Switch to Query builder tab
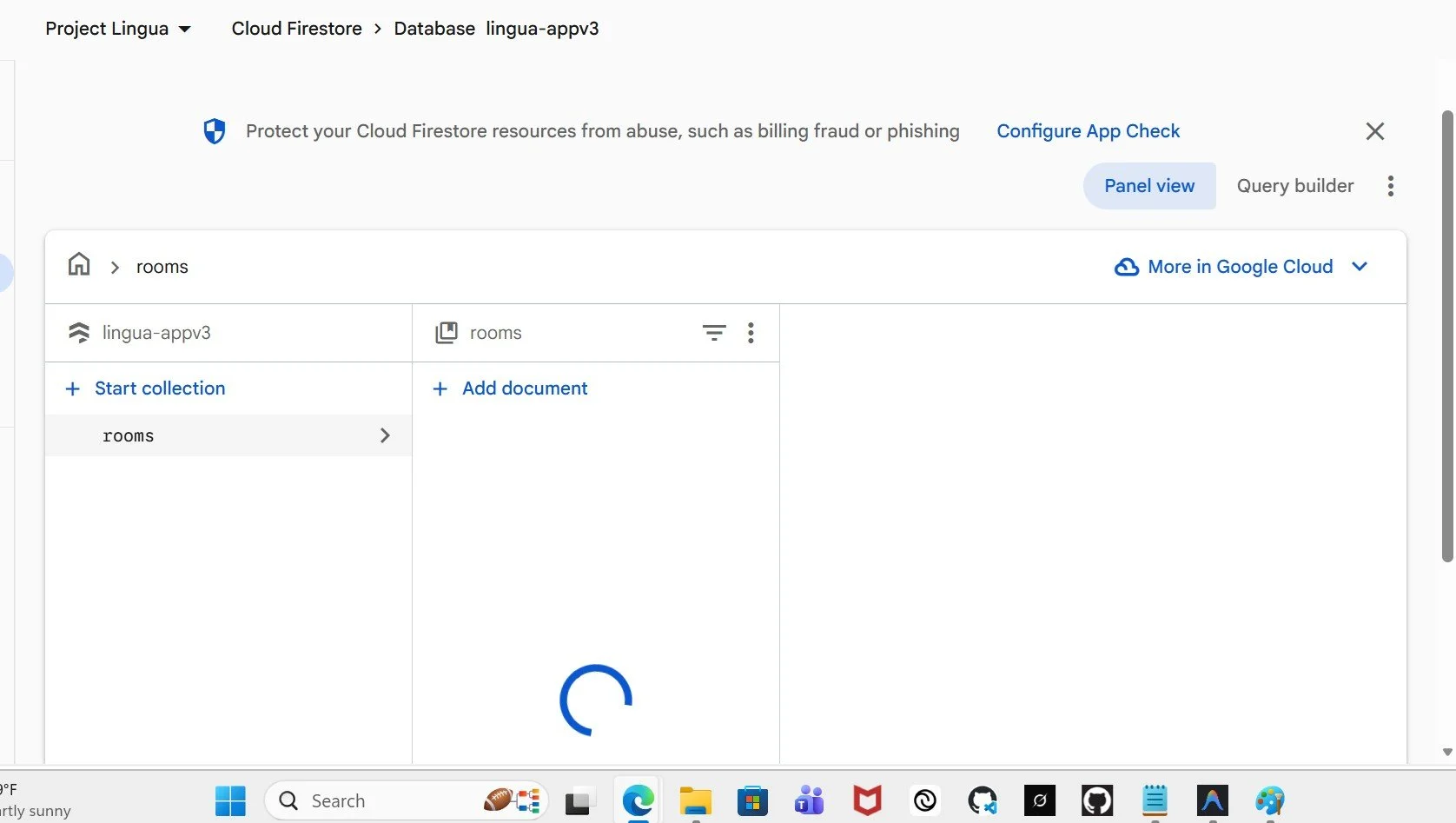The image size is (1456, 823). click(x=1294, y=186)
